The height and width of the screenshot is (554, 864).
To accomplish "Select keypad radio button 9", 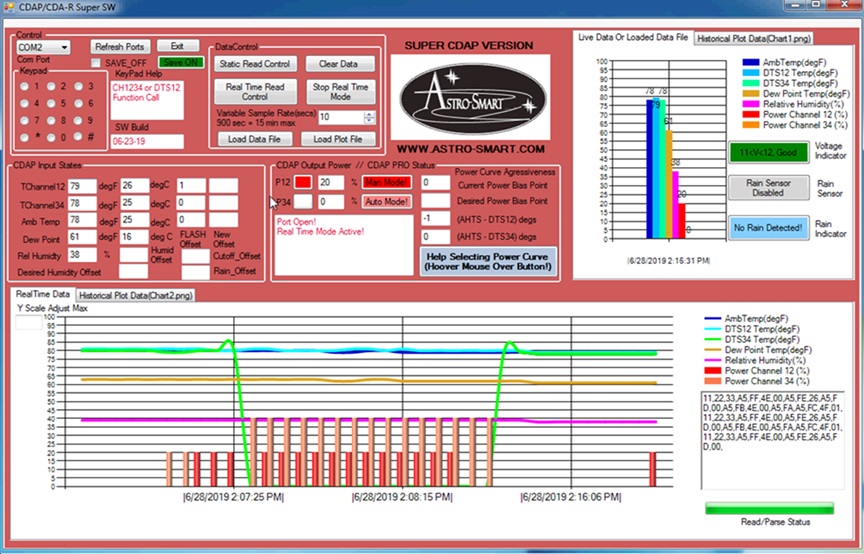I will [78, 121].
